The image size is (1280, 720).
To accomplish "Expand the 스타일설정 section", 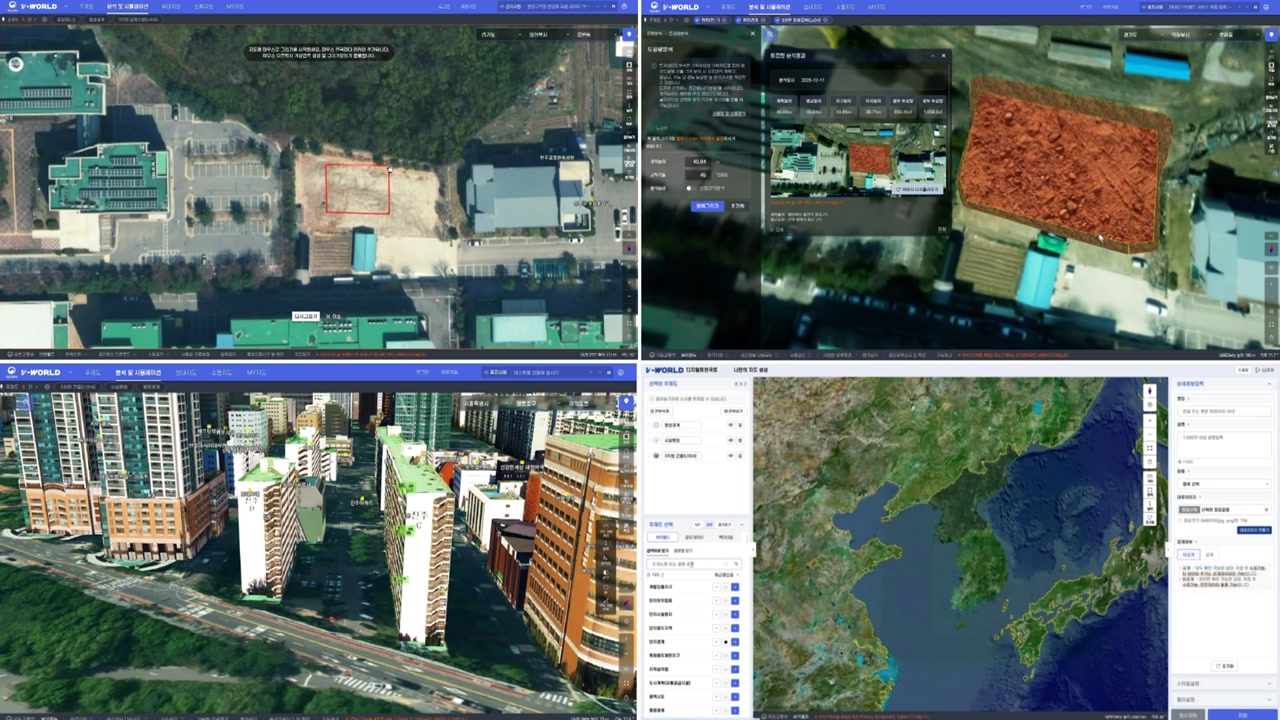I will pyautogui.click(x=1224, y=684).
